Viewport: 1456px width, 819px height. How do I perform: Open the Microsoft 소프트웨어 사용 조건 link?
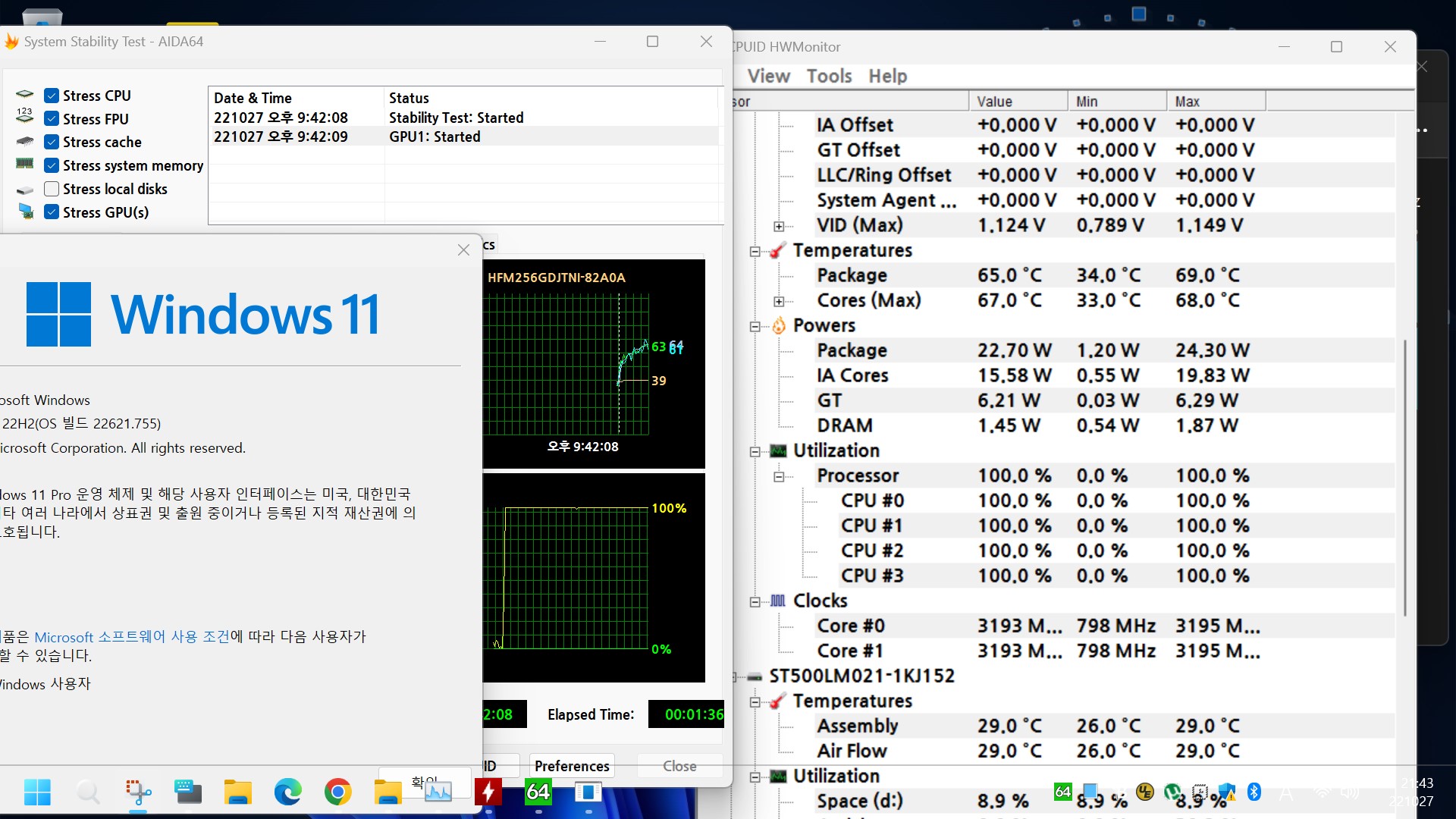click(132, 636)
